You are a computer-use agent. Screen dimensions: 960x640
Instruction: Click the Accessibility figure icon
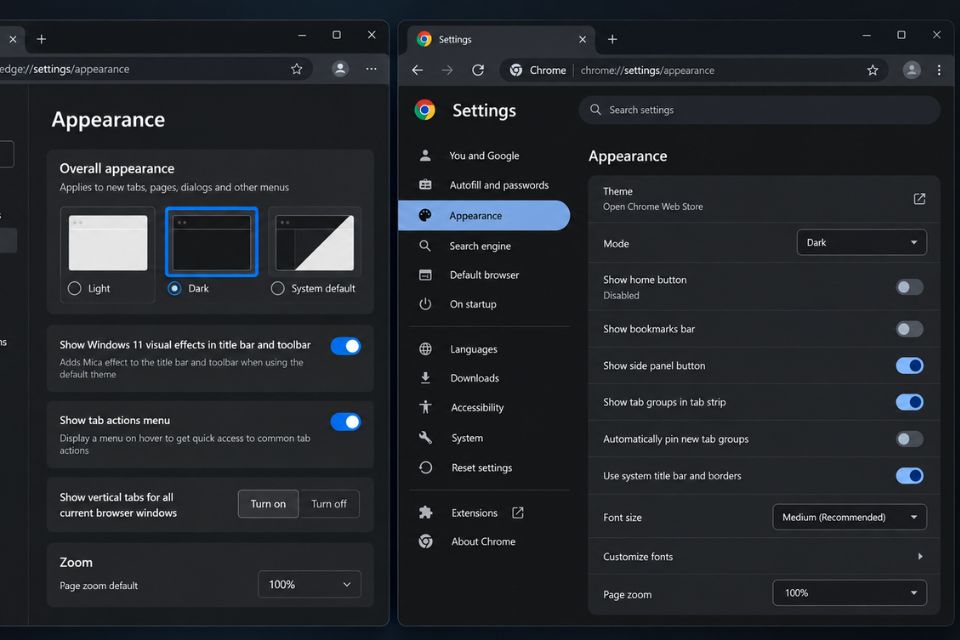tap(426, 407)
